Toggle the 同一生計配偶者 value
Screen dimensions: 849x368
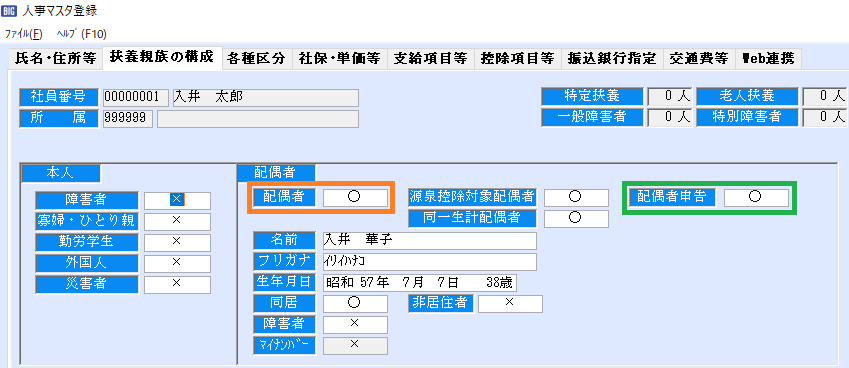(576, 219)
